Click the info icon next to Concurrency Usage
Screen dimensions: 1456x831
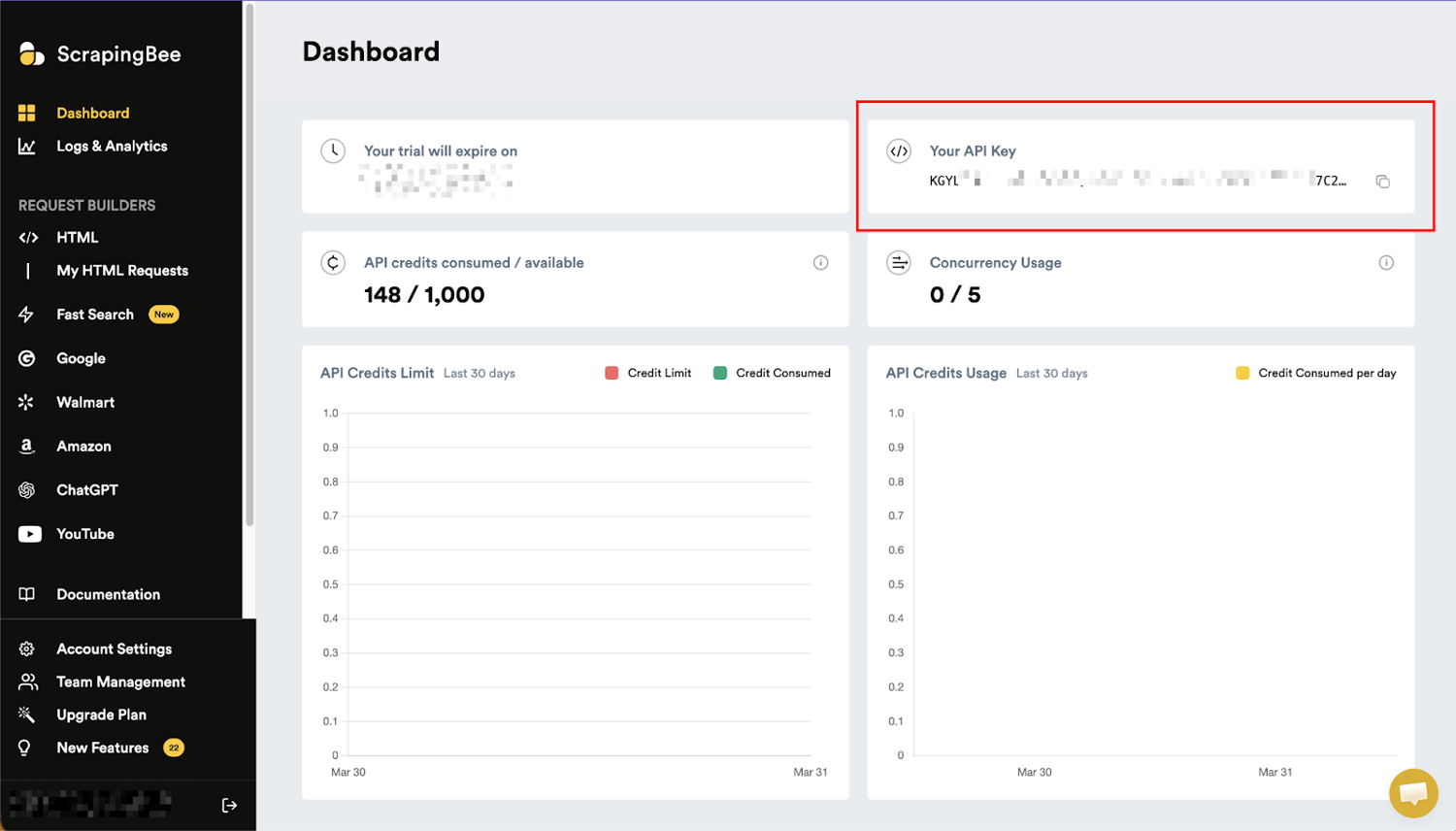1386,262
